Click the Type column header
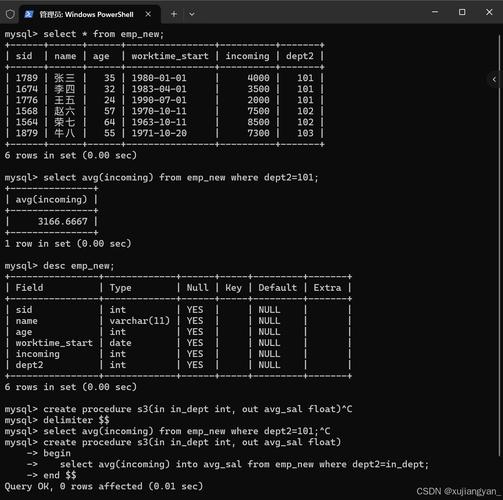The height and width of the screenshot is (500, 503). tap(120, 288)
